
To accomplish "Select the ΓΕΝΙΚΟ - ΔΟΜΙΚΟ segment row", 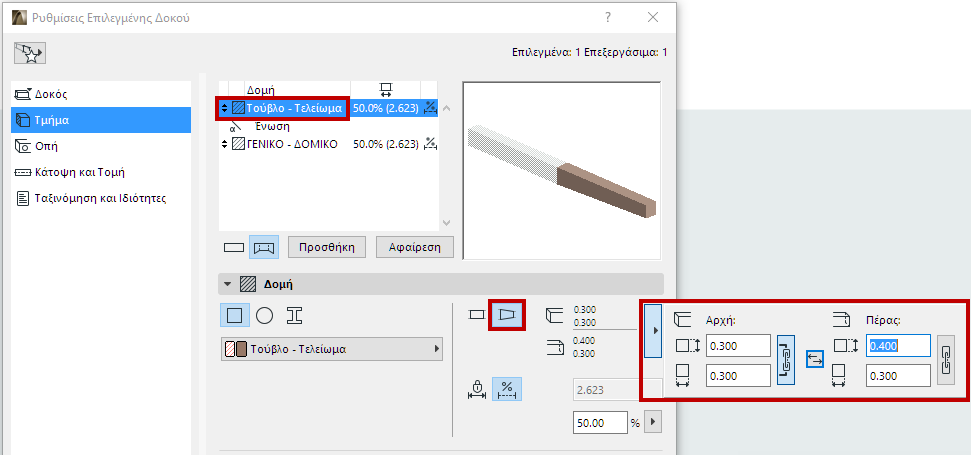I will click(x=329, y=144).
